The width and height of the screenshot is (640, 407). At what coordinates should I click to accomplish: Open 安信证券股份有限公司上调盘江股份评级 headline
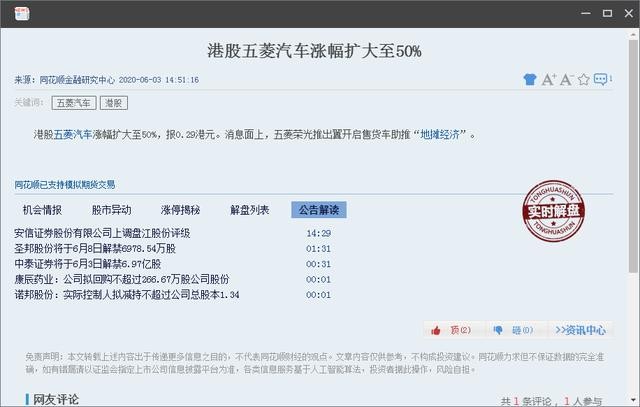point(102,233)
